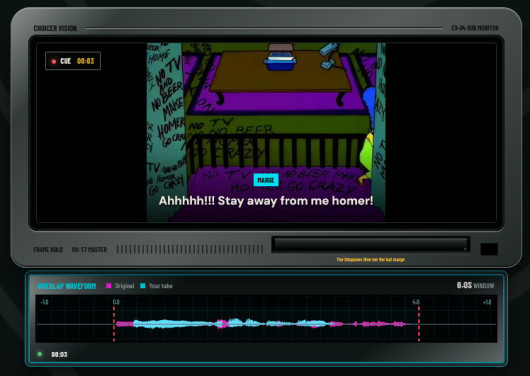Click the CHOICER VISION brand label
530x376 pixels.
coord(55,28)
